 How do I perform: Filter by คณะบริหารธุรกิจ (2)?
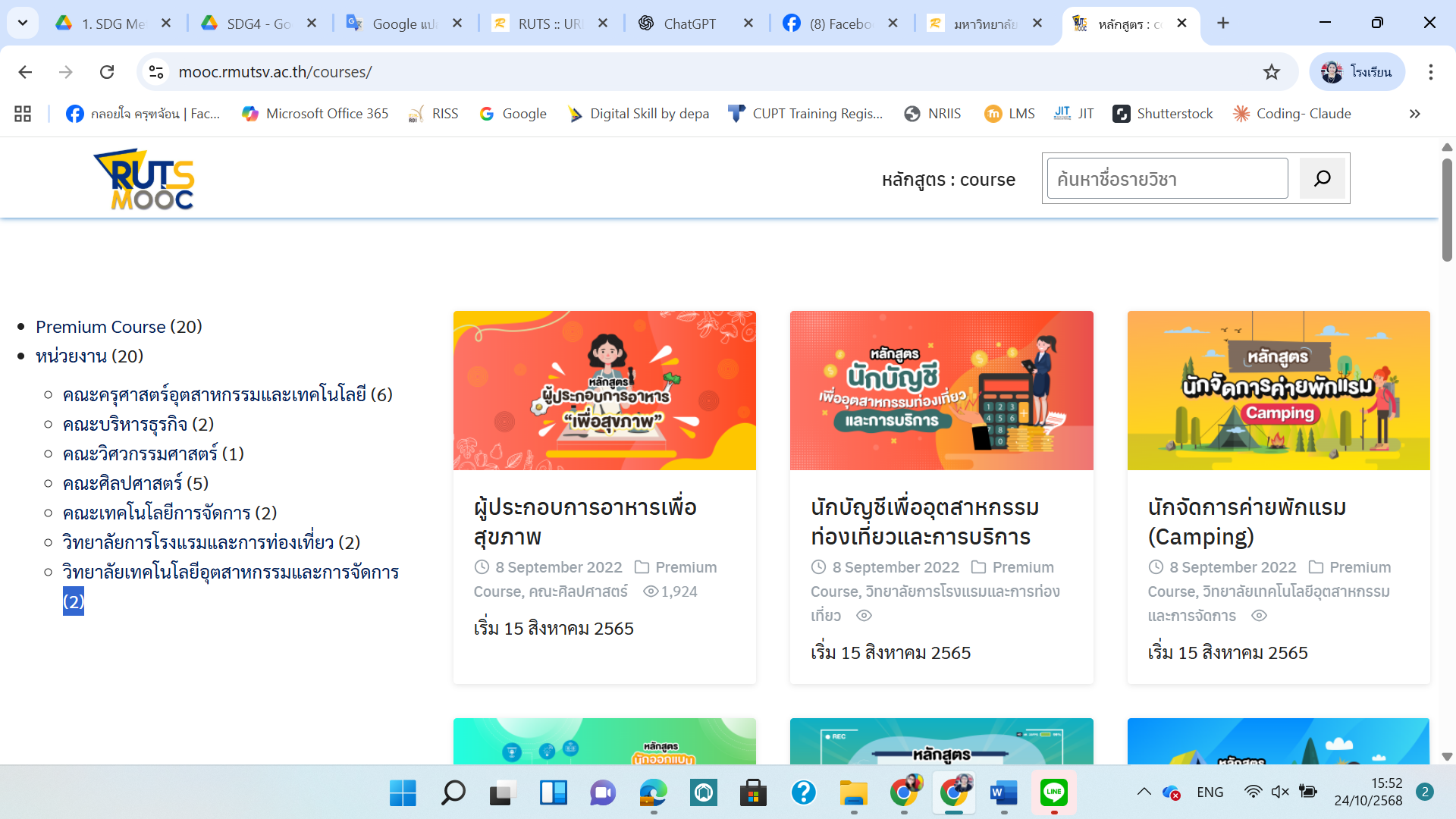tap(138, 424)
